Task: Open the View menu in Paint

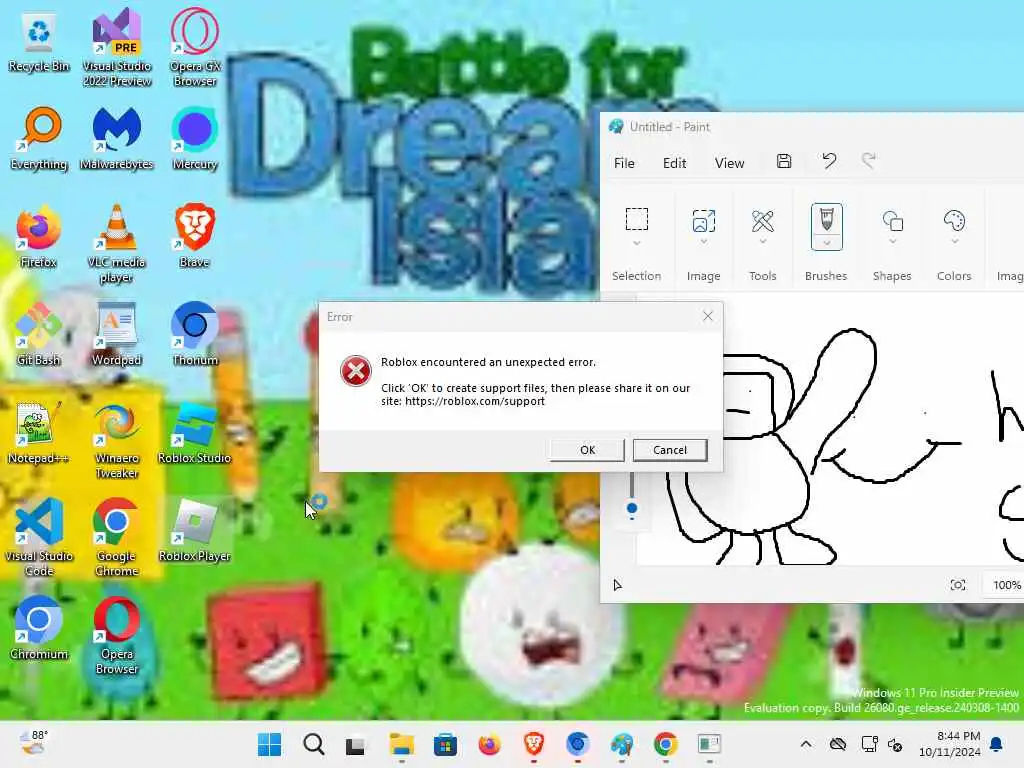Action: (729, 163)
